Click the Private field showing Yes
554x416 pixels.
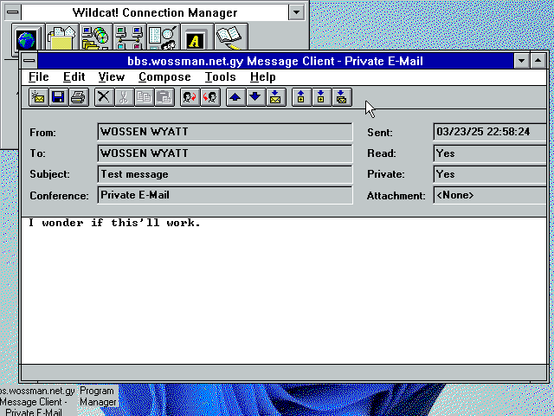(x=490, y=174)
